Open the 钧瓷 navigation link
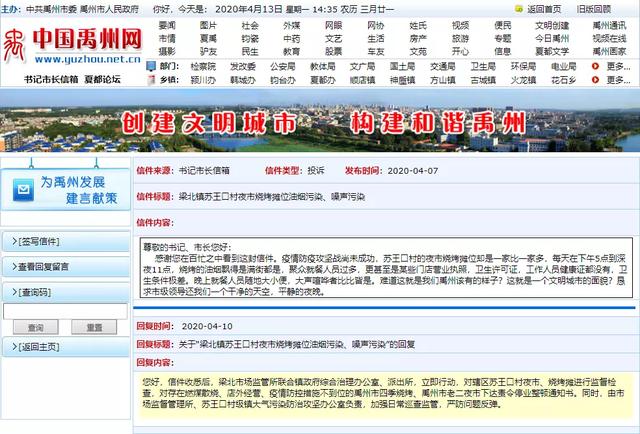Screen dimensions: 640x434 pyautogui.click(x=250, y=39)
